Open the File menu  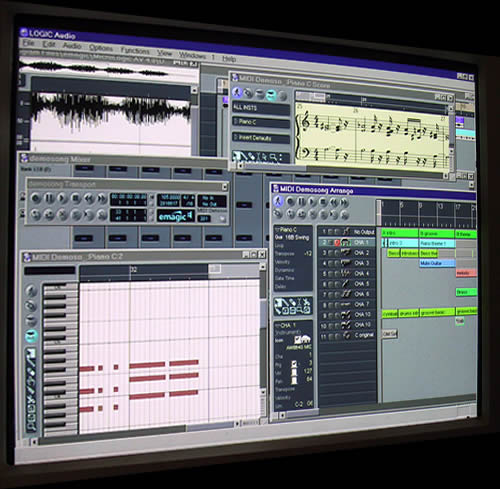pos(28,43)
